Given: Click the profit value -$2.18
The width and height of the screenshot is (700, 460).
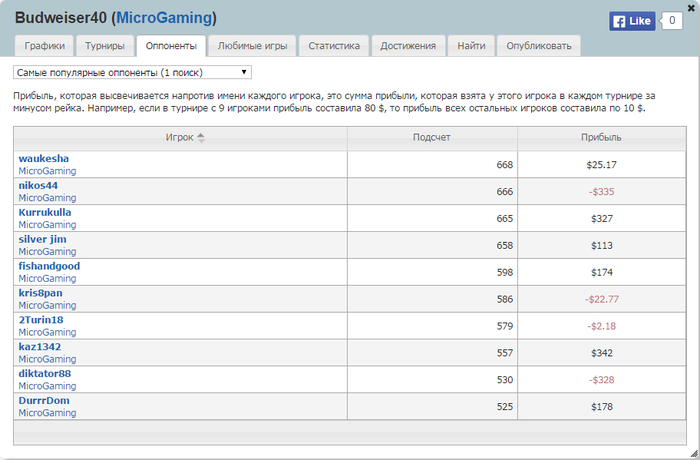Looking at the screenshot, I should coord(601,326).
